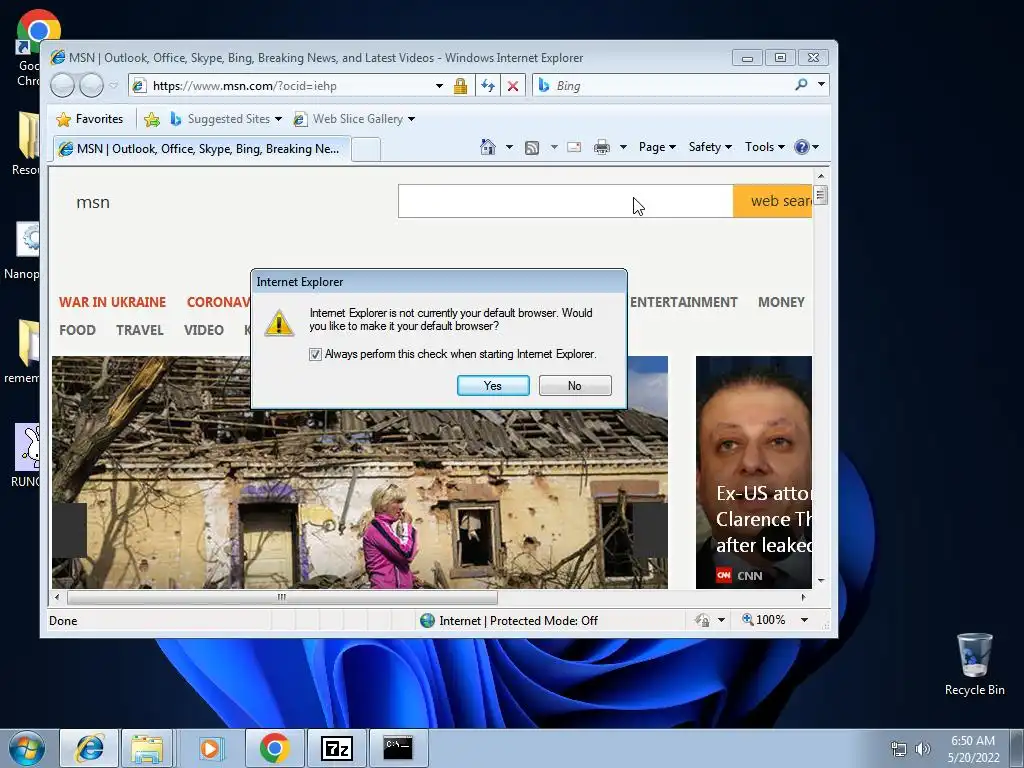Open the VIDEO category link

click(x=204, y=330)
